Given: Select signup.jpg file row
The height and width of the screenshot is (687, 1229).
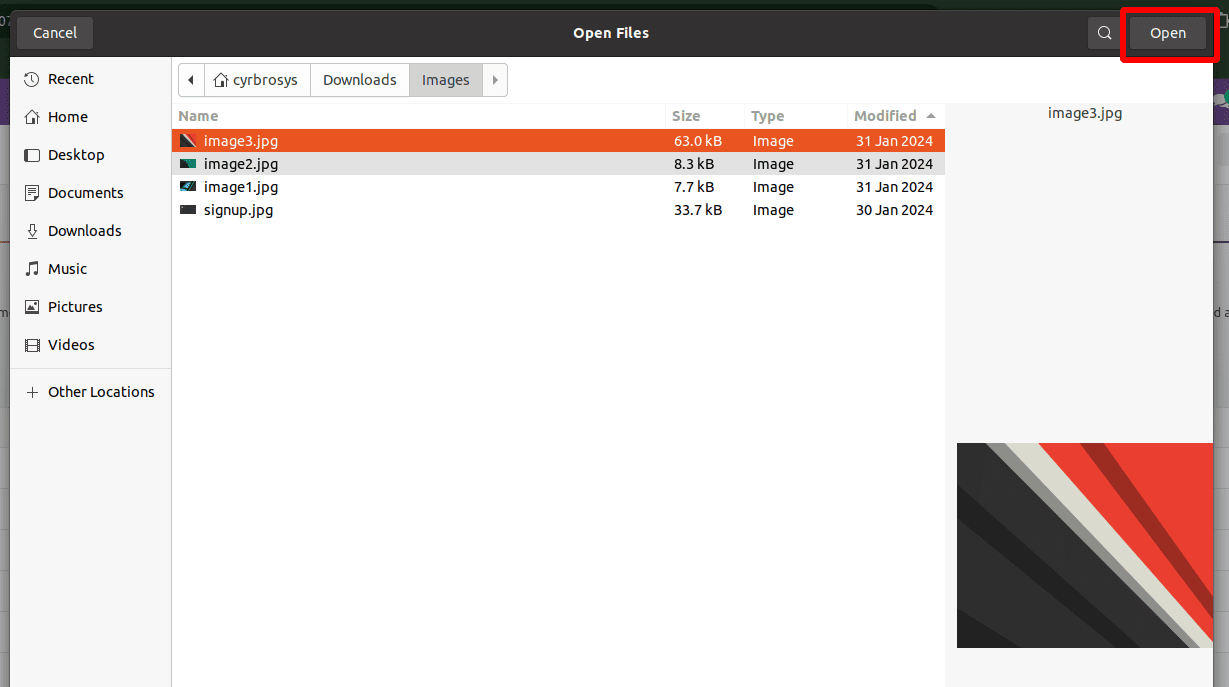Looking at the screenshot, I should tap(558, 210).
